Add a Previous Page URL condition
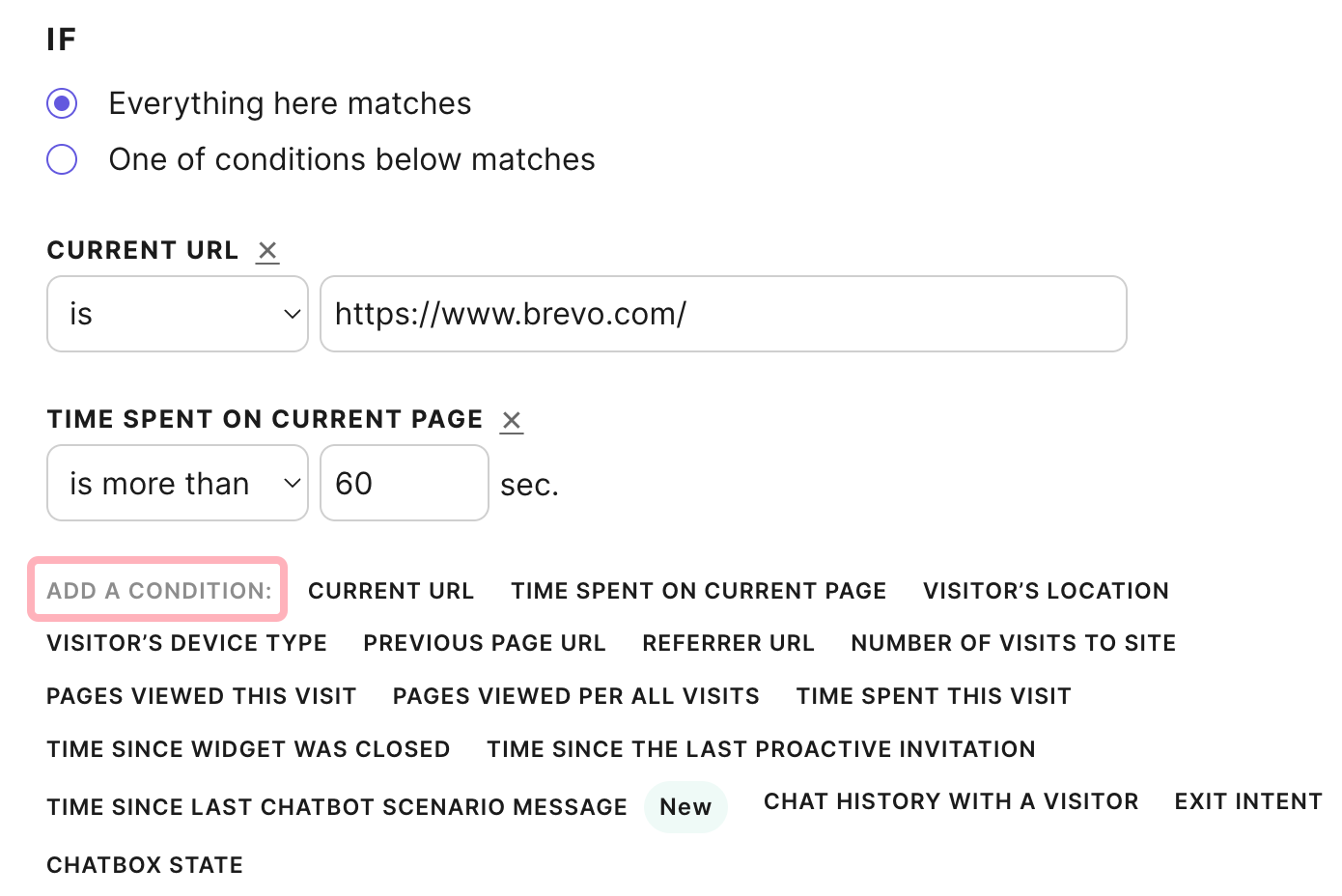The image size is (1342, 896). pyautogui.click(x=485, y=643)
